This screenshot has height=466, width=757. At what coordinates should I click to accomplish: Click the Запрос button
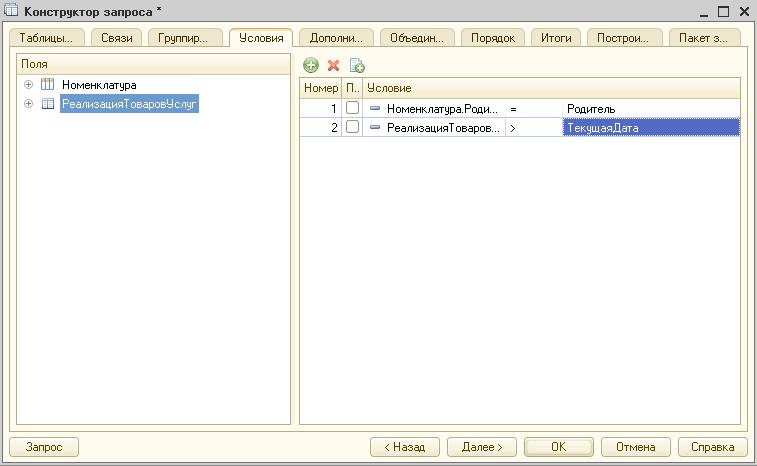44,447
